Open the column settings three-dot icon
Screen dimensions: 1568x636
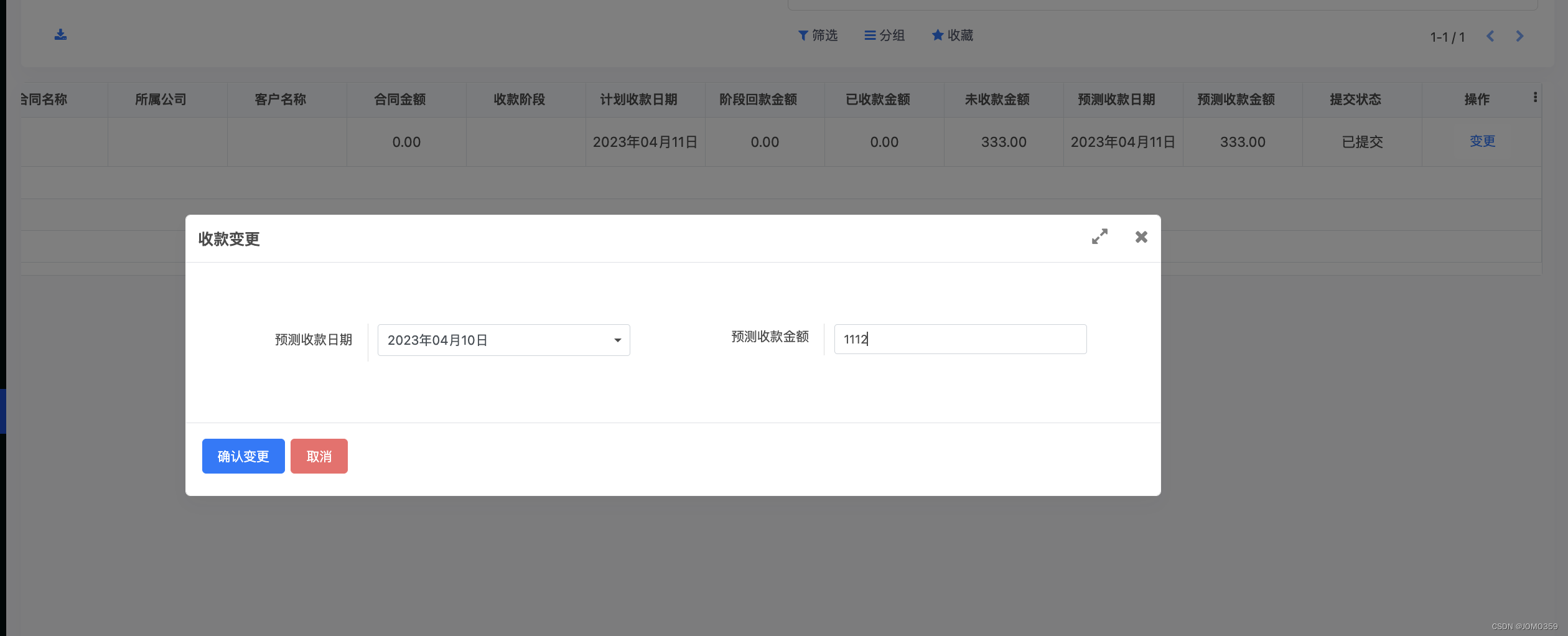click(x=1535, y=97)
